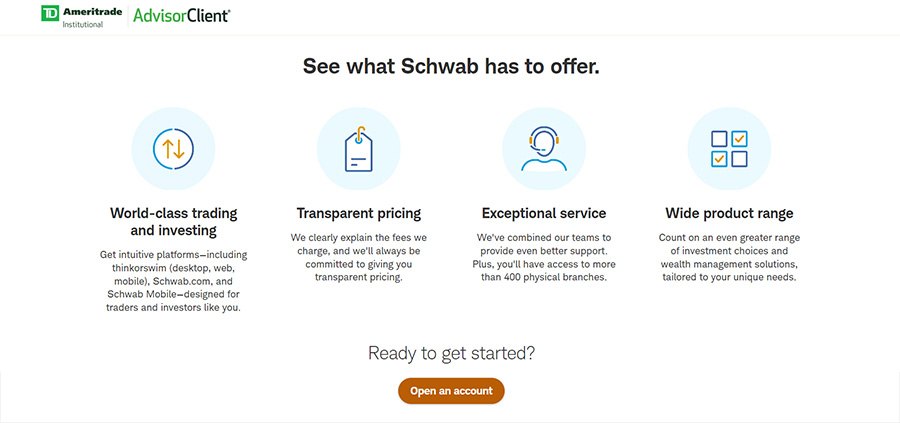This screenshot has width=900, height=423.
Task: Click the checkbox grid product icon
Action: coord(729,149)
